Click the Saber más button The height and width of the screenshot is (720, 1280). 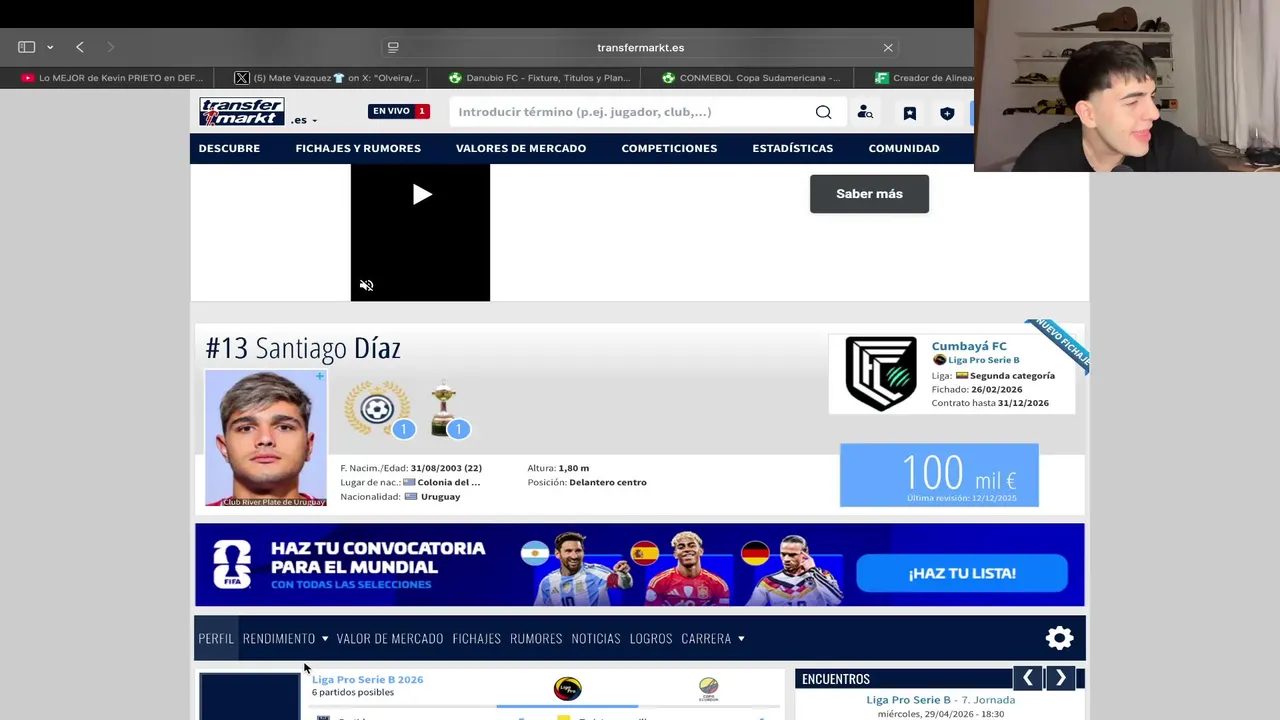(x=869, y=194)
